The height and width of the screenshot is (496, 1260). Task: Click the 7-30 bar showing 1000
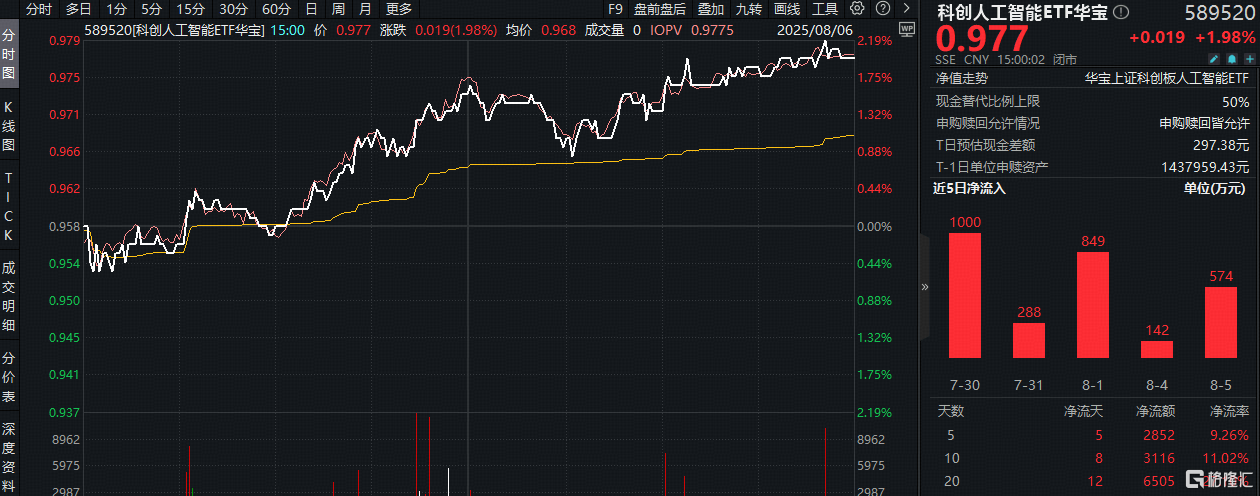tap(965, 295)
